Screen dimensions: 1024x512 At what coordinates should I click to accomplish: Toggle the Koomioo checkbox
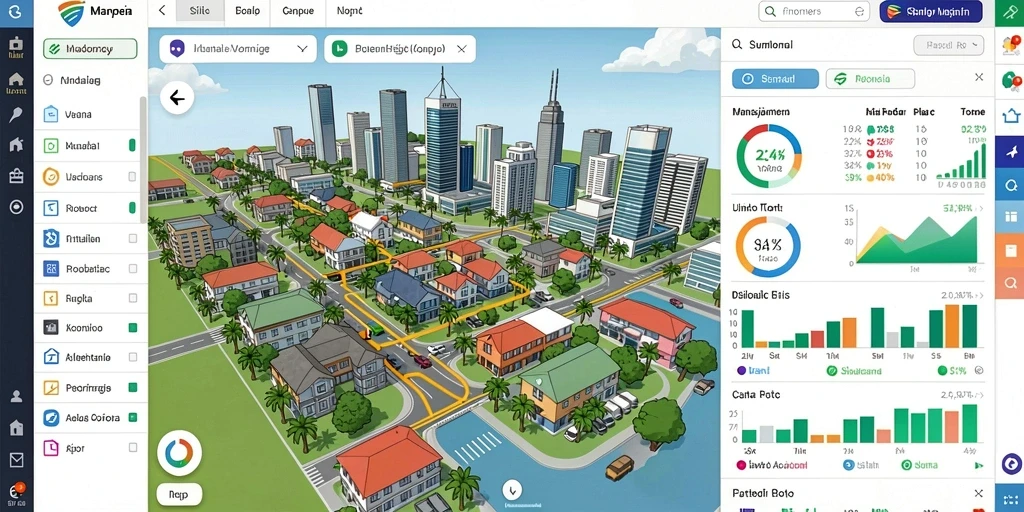tap(133, 328)
